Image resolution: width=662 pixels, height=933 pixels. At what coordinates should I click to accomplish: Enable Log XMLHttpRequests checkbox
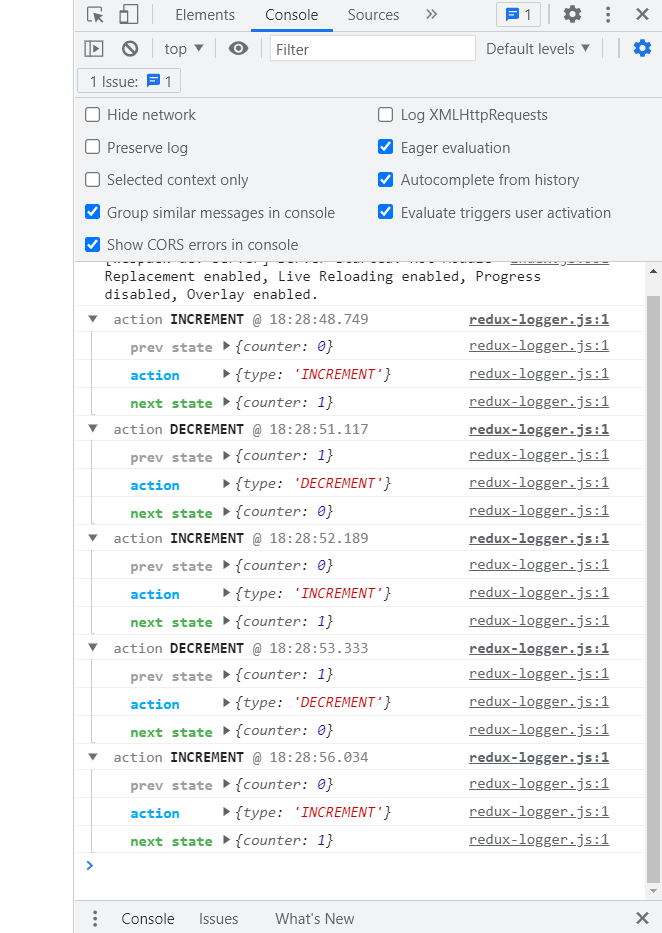tap(385, 114)
